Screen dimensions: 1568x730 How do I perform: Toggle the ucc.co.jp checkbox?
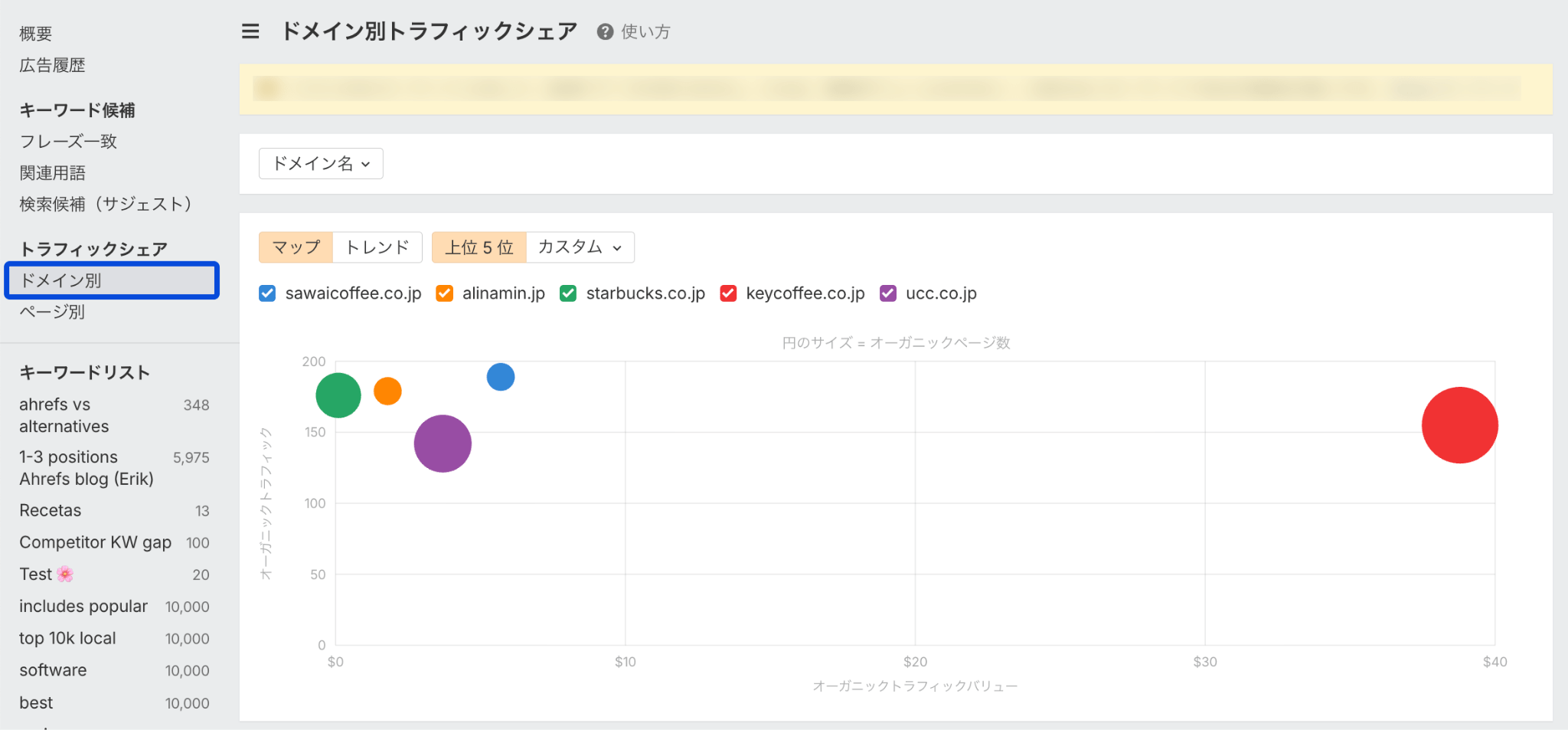pos(888,293)
